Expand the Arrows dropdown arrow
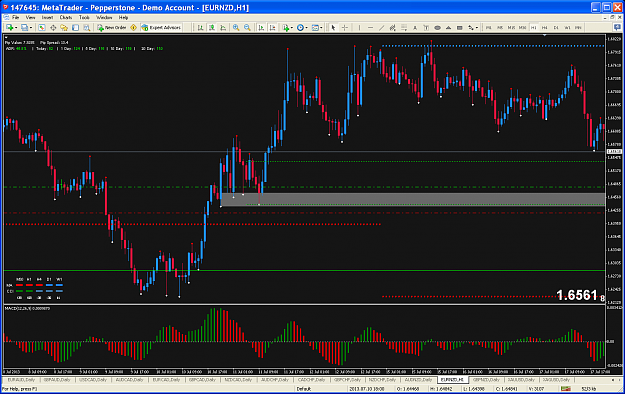 [x=477, y=28]
